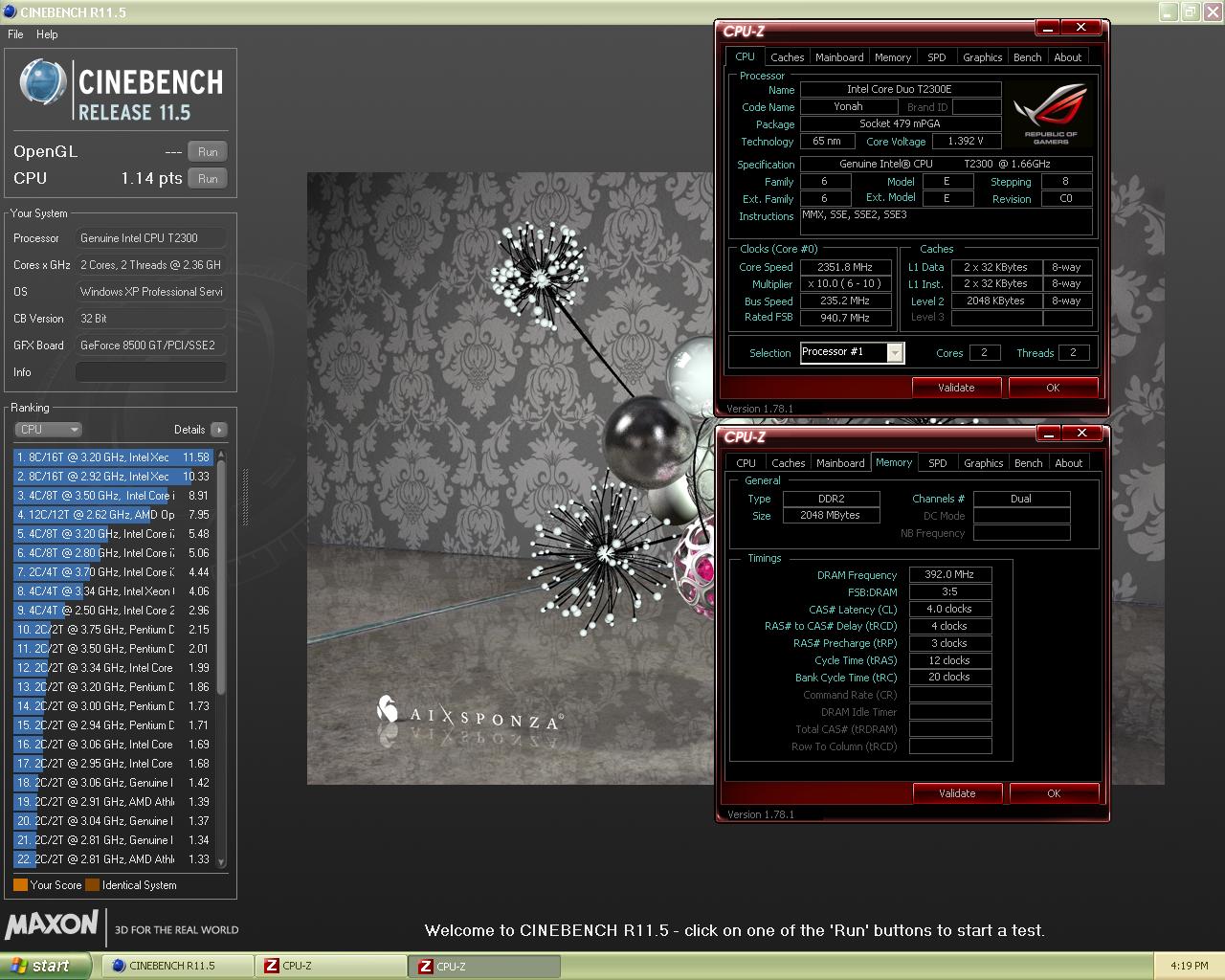Select ranking entry 22 with score 1.33
Viewport: 1225px width, 980px height.
tap(113, 859)
